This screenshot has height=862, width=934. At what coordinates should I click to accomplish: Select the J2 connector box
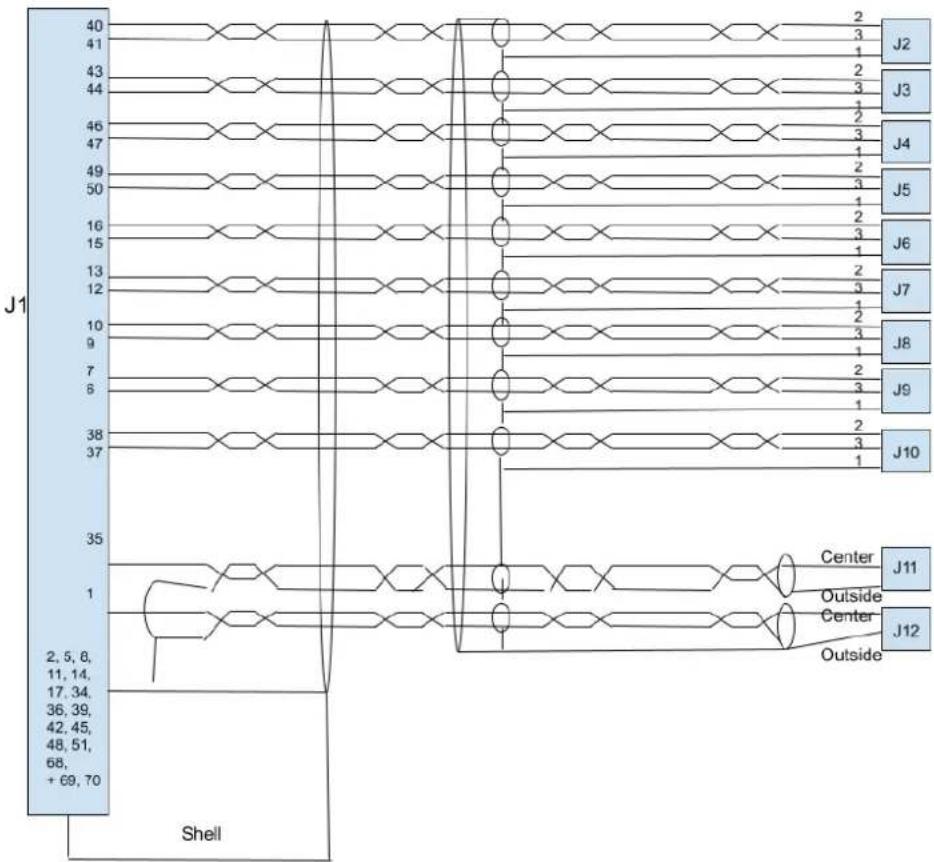tap(905, 42)
